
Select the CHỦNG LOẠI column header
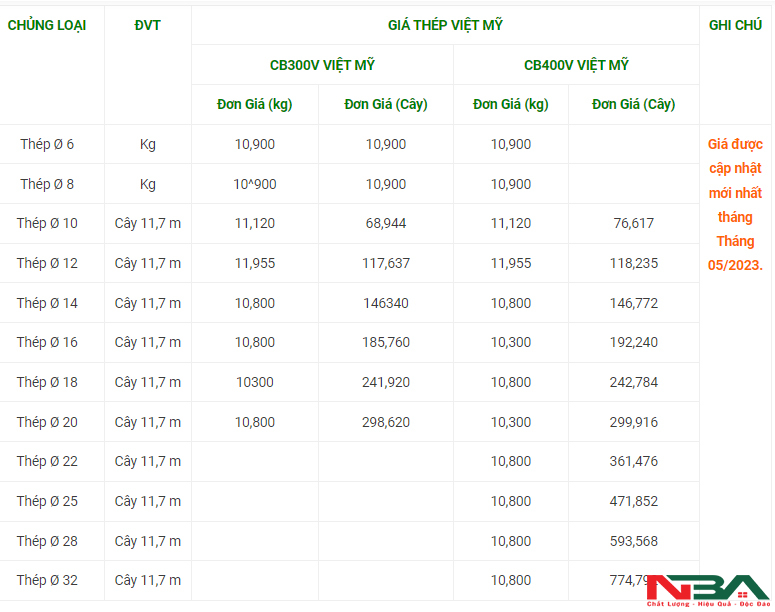click(x=47, y=25)
